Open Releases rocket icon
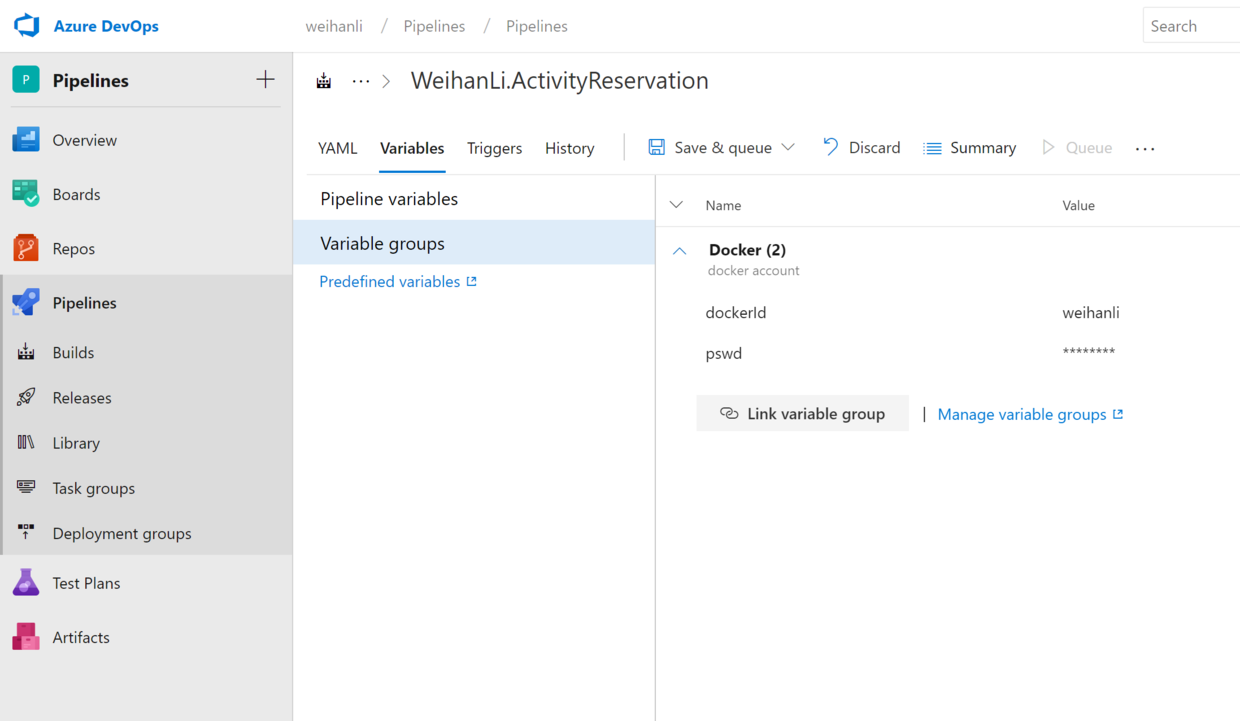Screen dimensions: 1240x721 click(26, 397)
